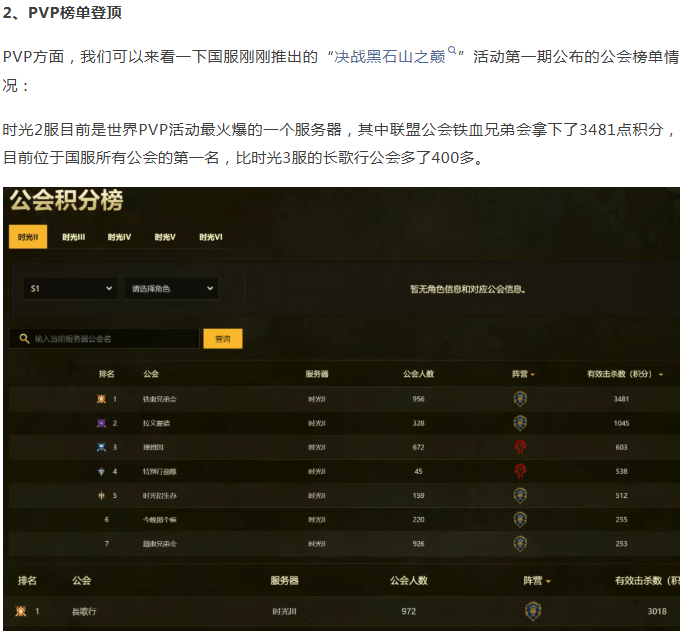
Task: Click the Horde faction icon in rank 3 row
Action: point(520,447)
